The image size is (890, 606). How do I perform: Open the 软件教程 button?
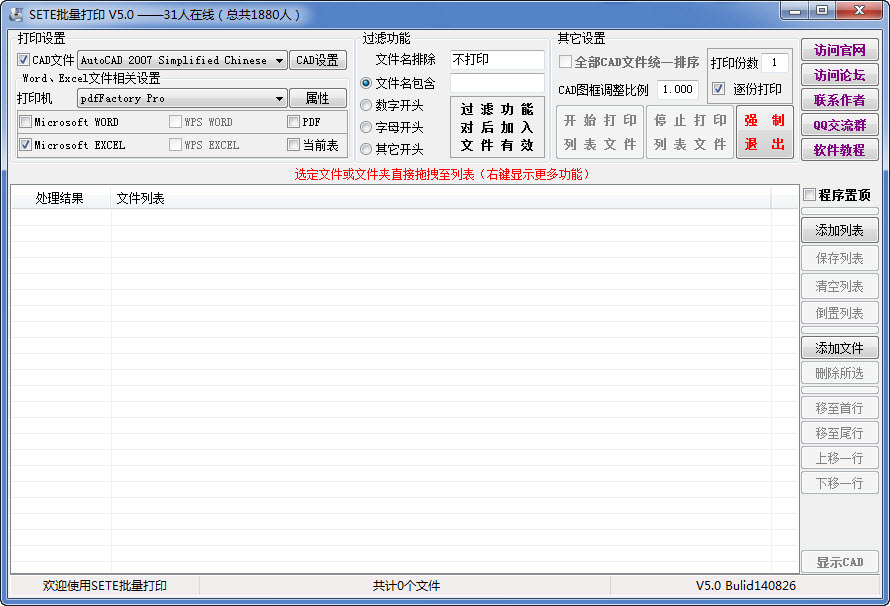(x=839, y=150)
